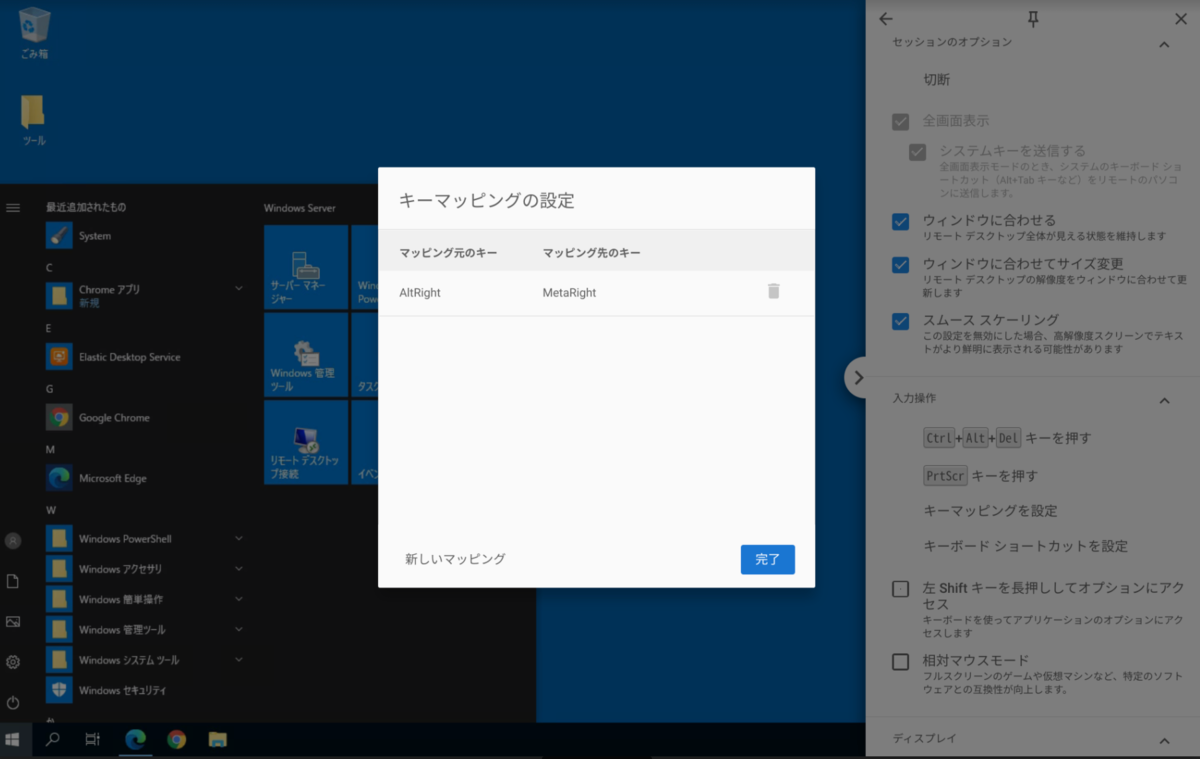The image size is (1200, 759).
Task: Open the サーバー マネージャー tile
Action: 304,266
